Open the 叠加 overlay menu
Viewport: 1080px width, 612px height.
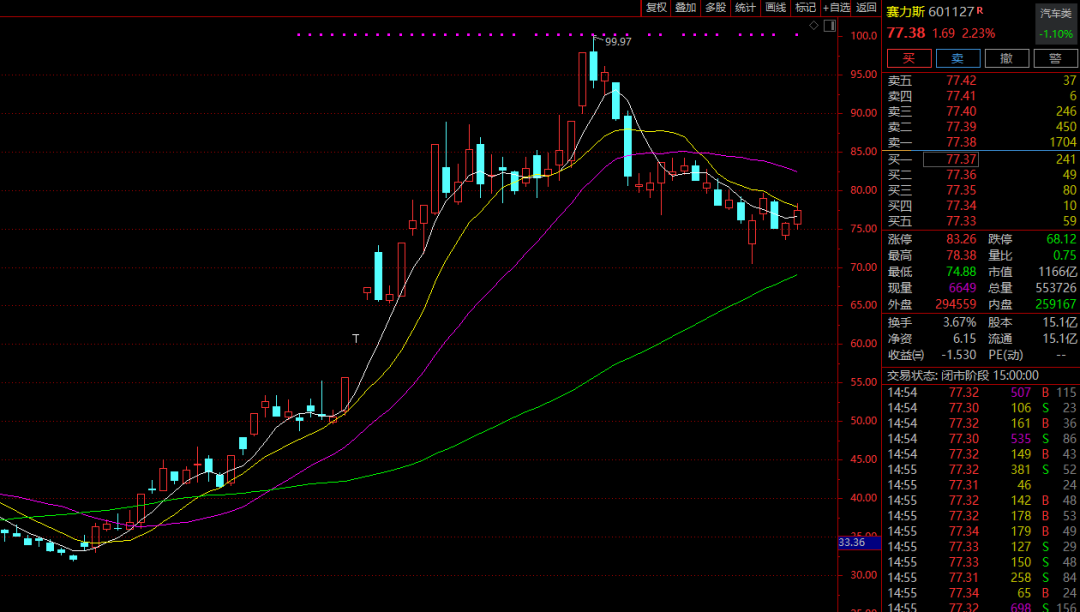pos(686,8)
